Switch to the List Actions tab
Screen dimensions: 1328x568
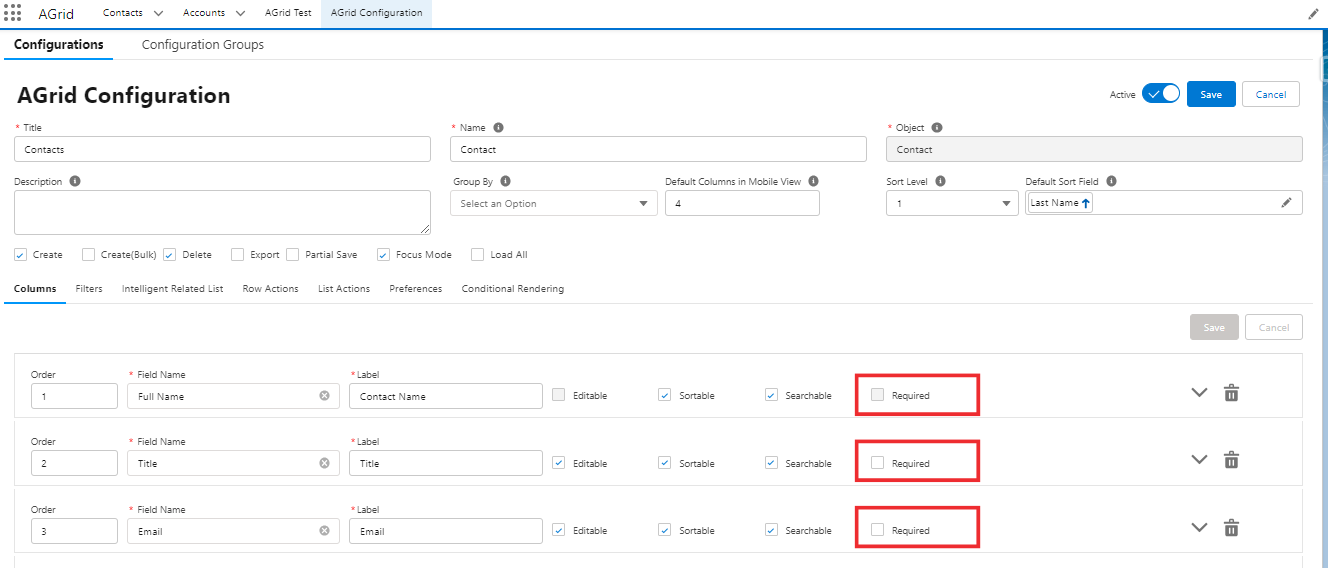click(x=344, y=289)
